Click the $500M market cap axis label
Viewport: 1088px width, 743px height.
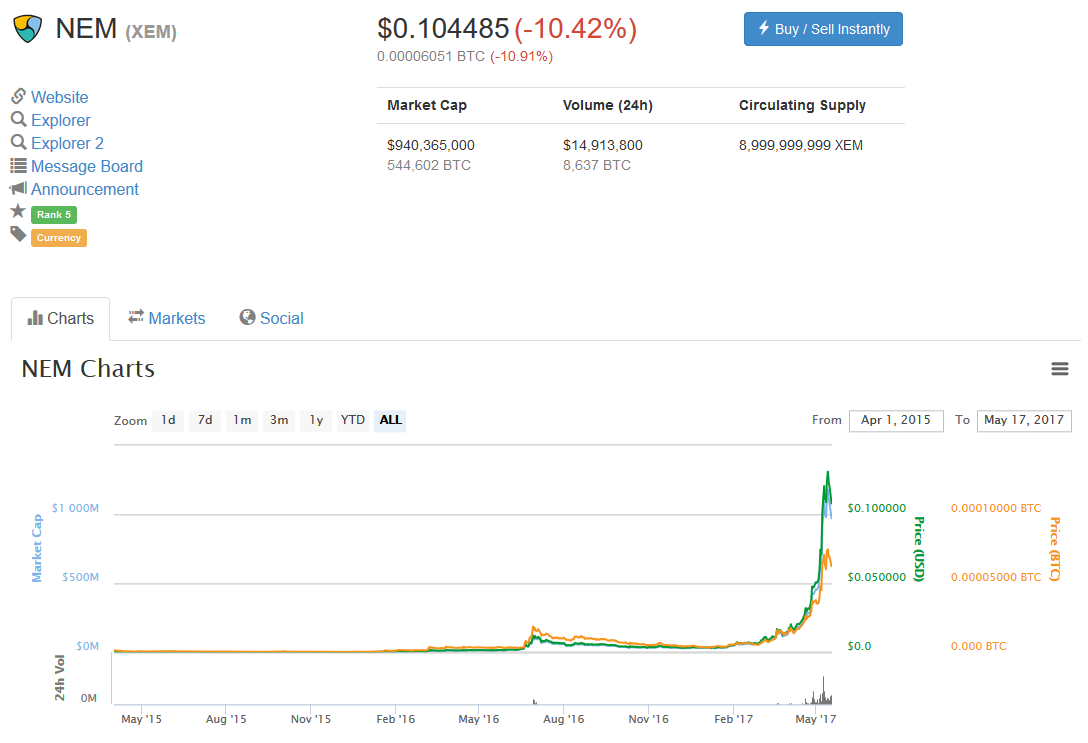[80, 577]
